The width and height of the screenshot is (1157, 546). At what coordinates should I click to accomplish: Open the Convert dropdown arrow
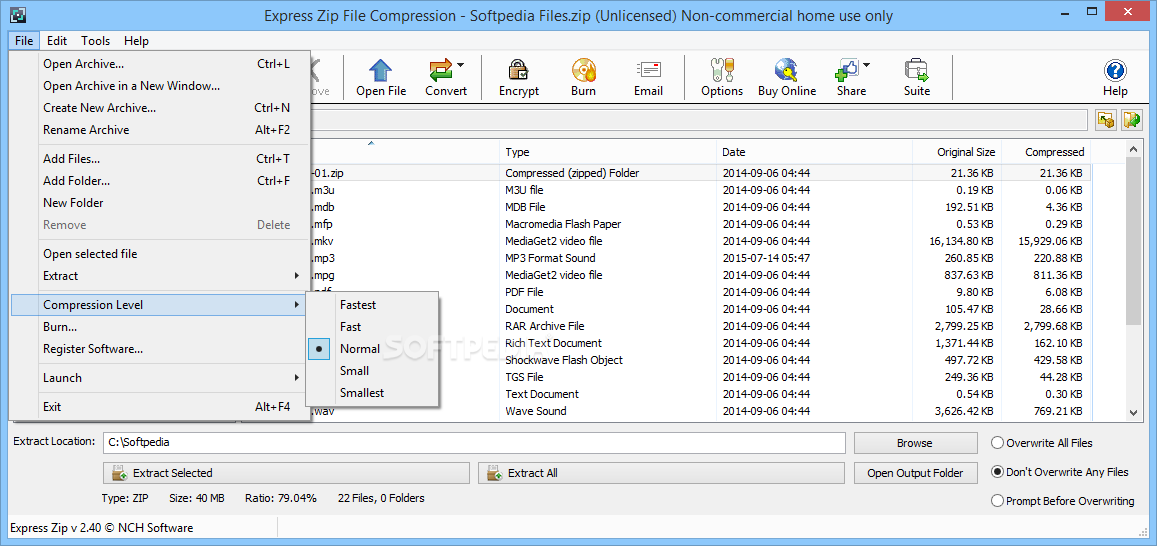(460, 65)
